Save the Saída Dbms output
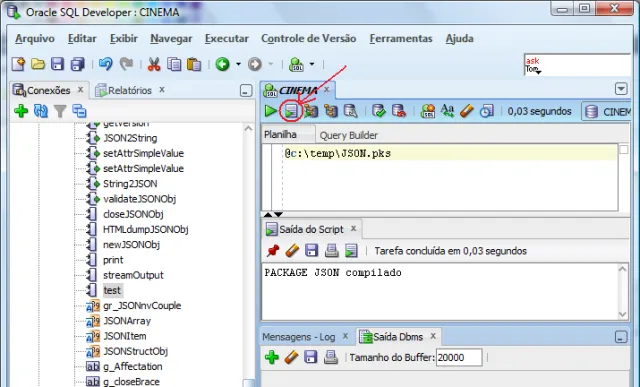640x387 pixels. click(x=311, y=357)
